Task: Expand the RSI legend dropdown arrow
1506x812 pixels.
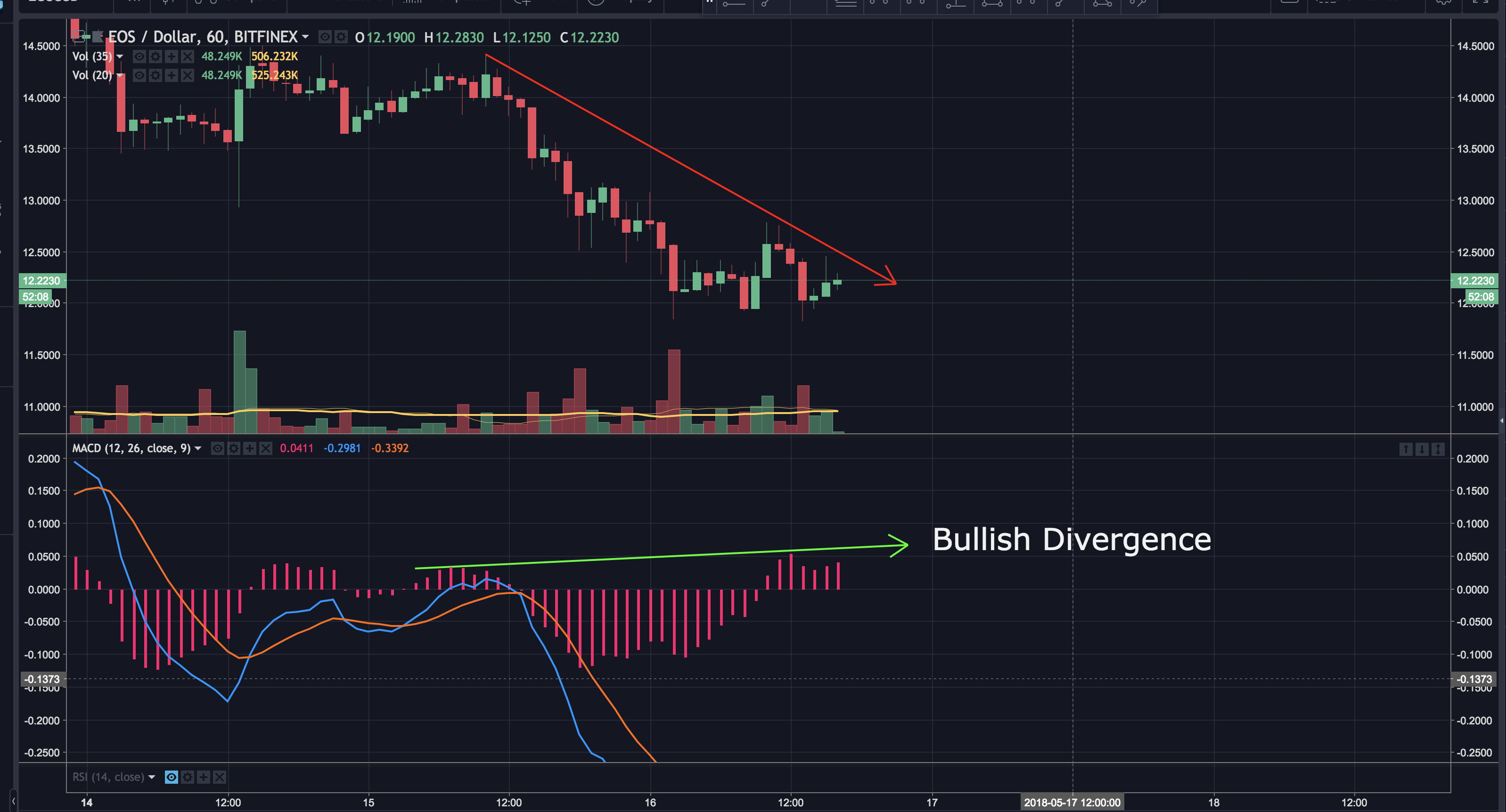Action: point(151,777)
